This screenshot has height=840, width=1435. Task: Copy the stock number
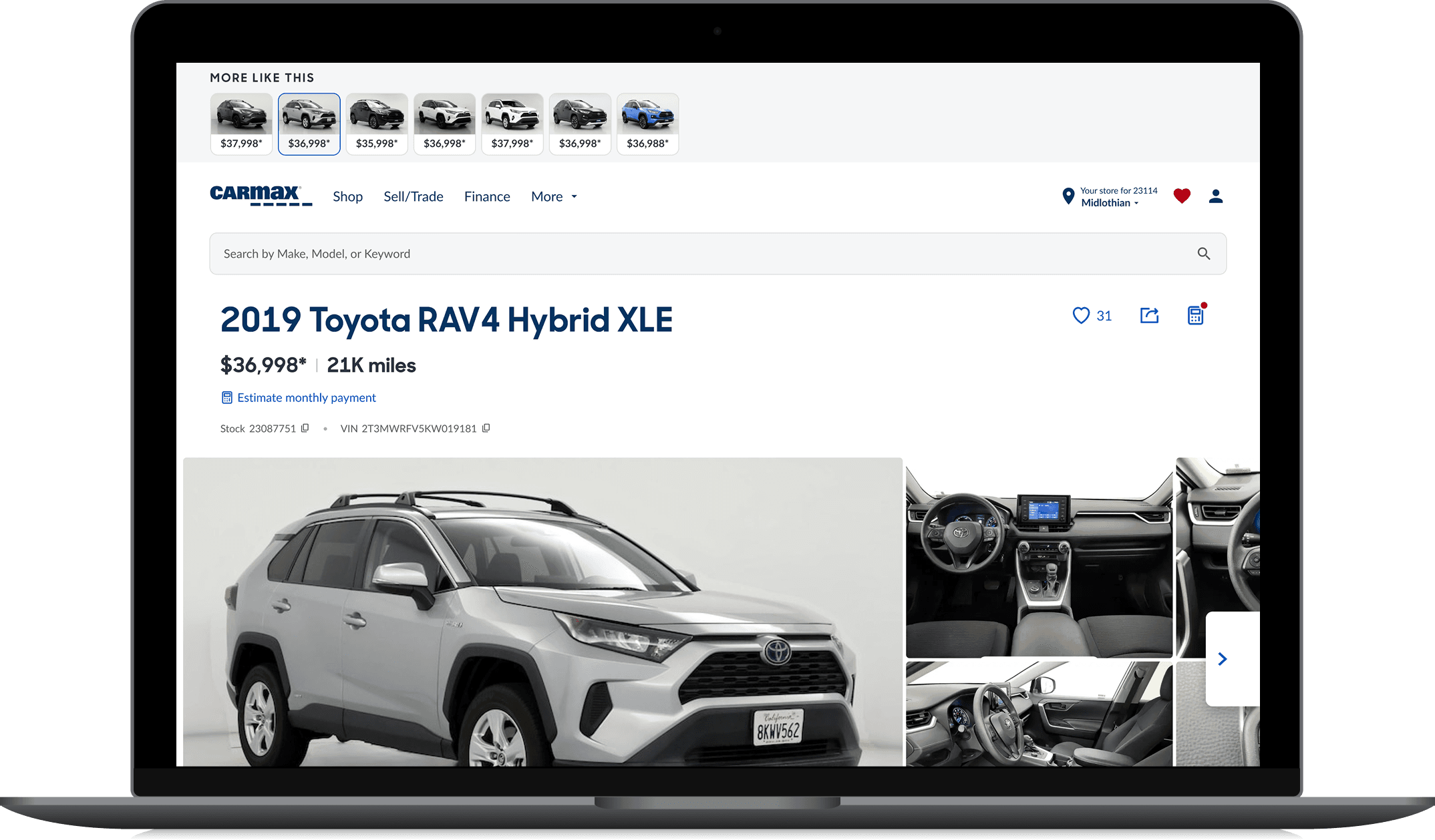(305, 428)
